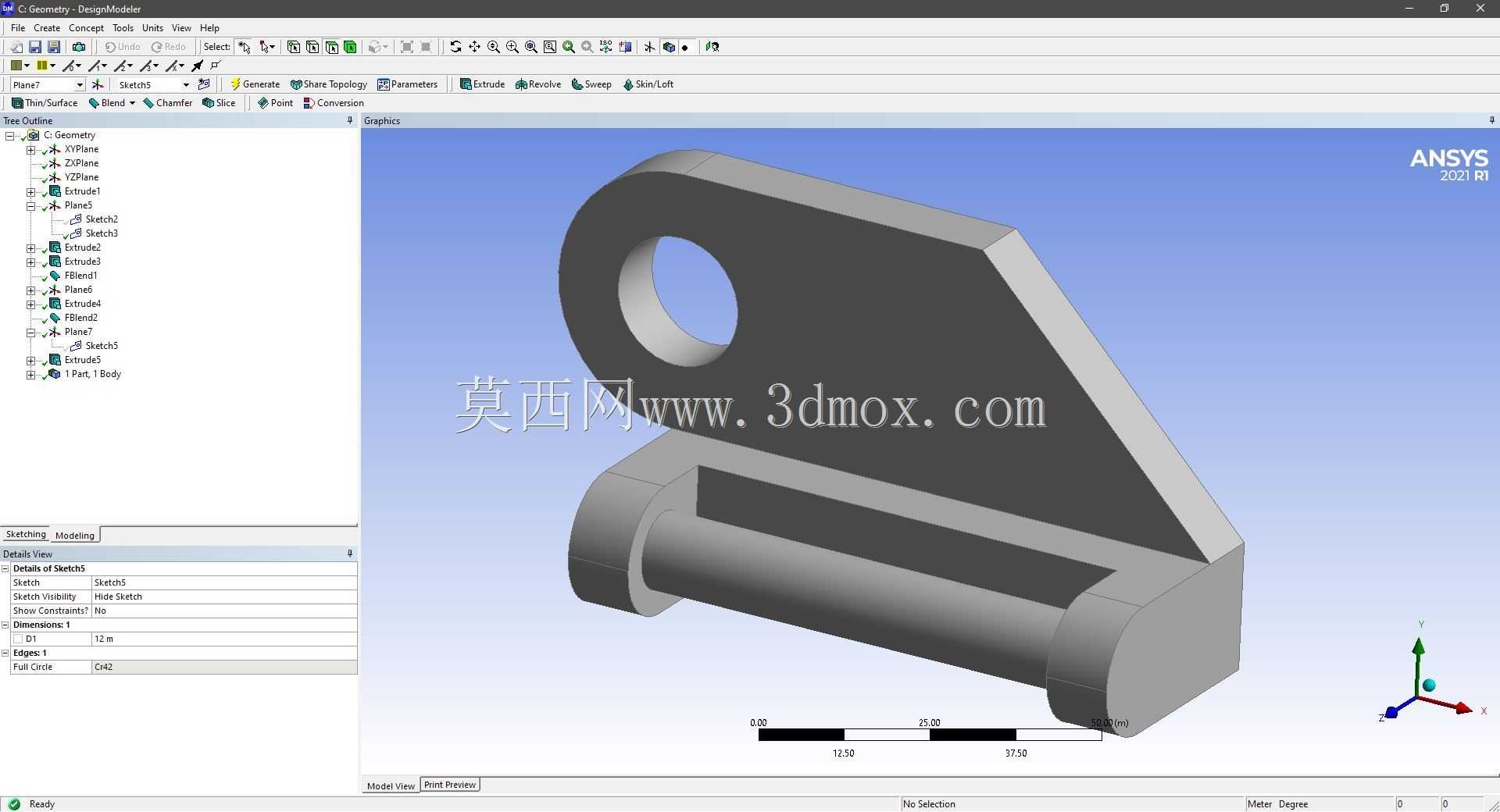Screen dimensions: 1500x812
Task: Click the Chamfer button
Action: [x=167, y=103]
